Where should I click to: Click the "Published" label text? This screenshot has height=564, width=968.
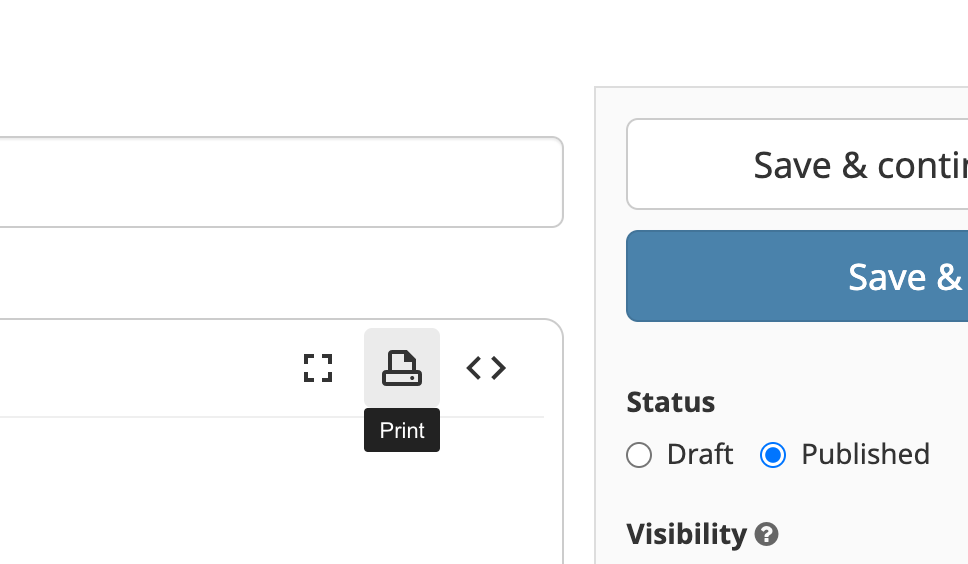click(x=866, y=455)
